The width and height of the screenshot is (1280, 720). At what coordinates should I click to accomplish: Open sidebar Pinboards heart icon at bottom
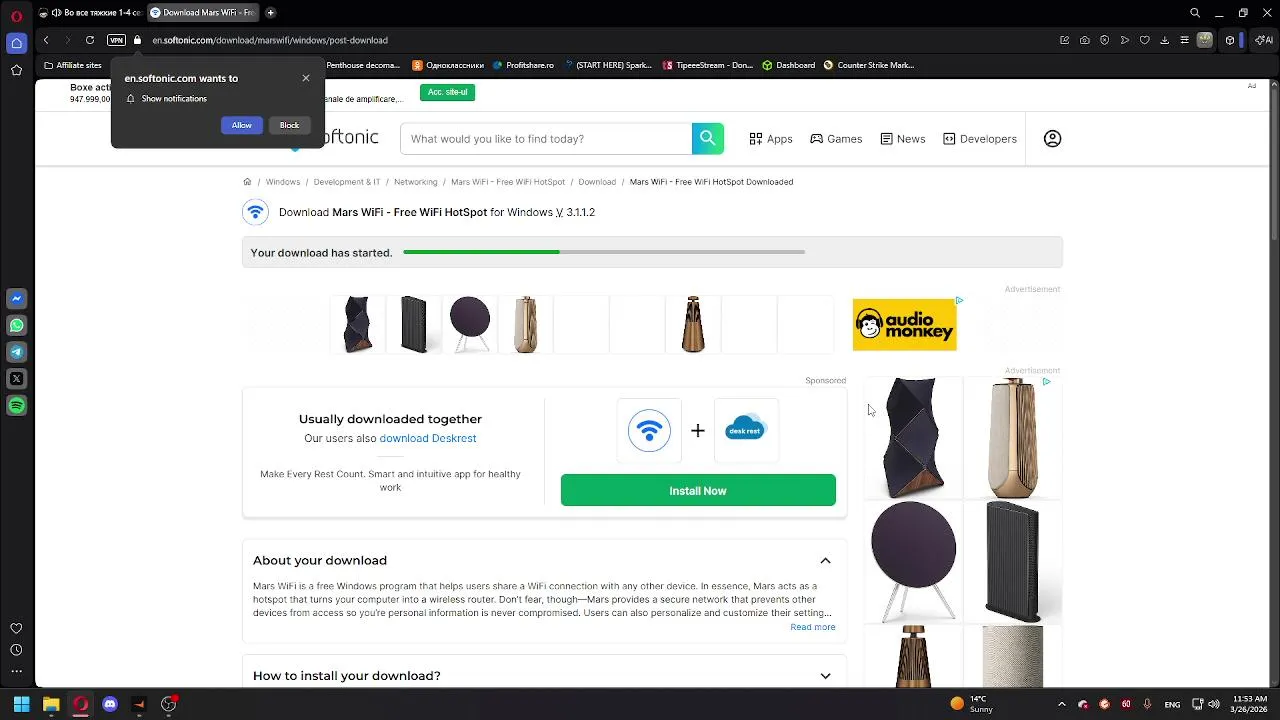pyautogui.click(x=16, y=628)
